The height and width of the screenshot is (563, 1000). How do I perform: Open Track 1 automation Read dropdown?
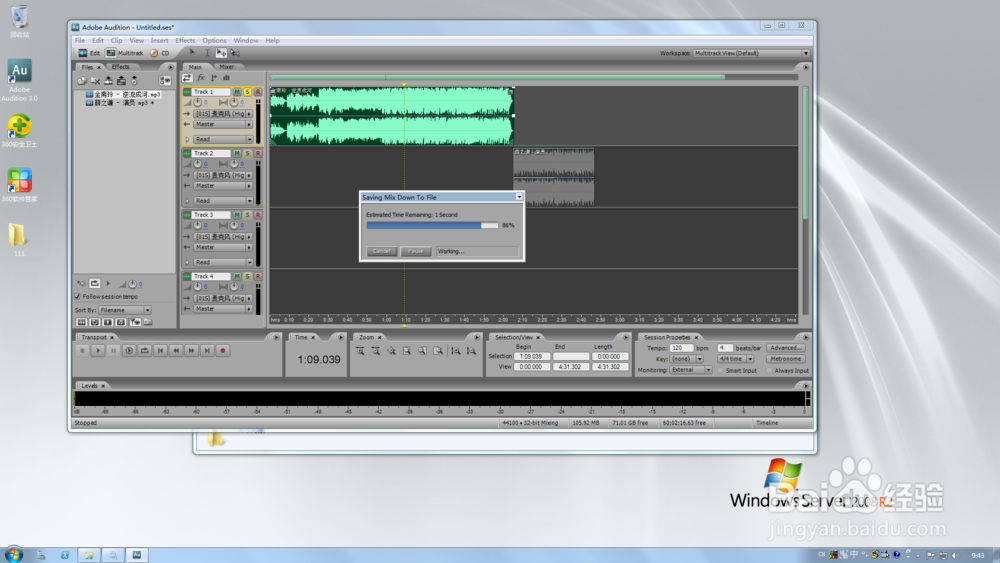(223, 139)
